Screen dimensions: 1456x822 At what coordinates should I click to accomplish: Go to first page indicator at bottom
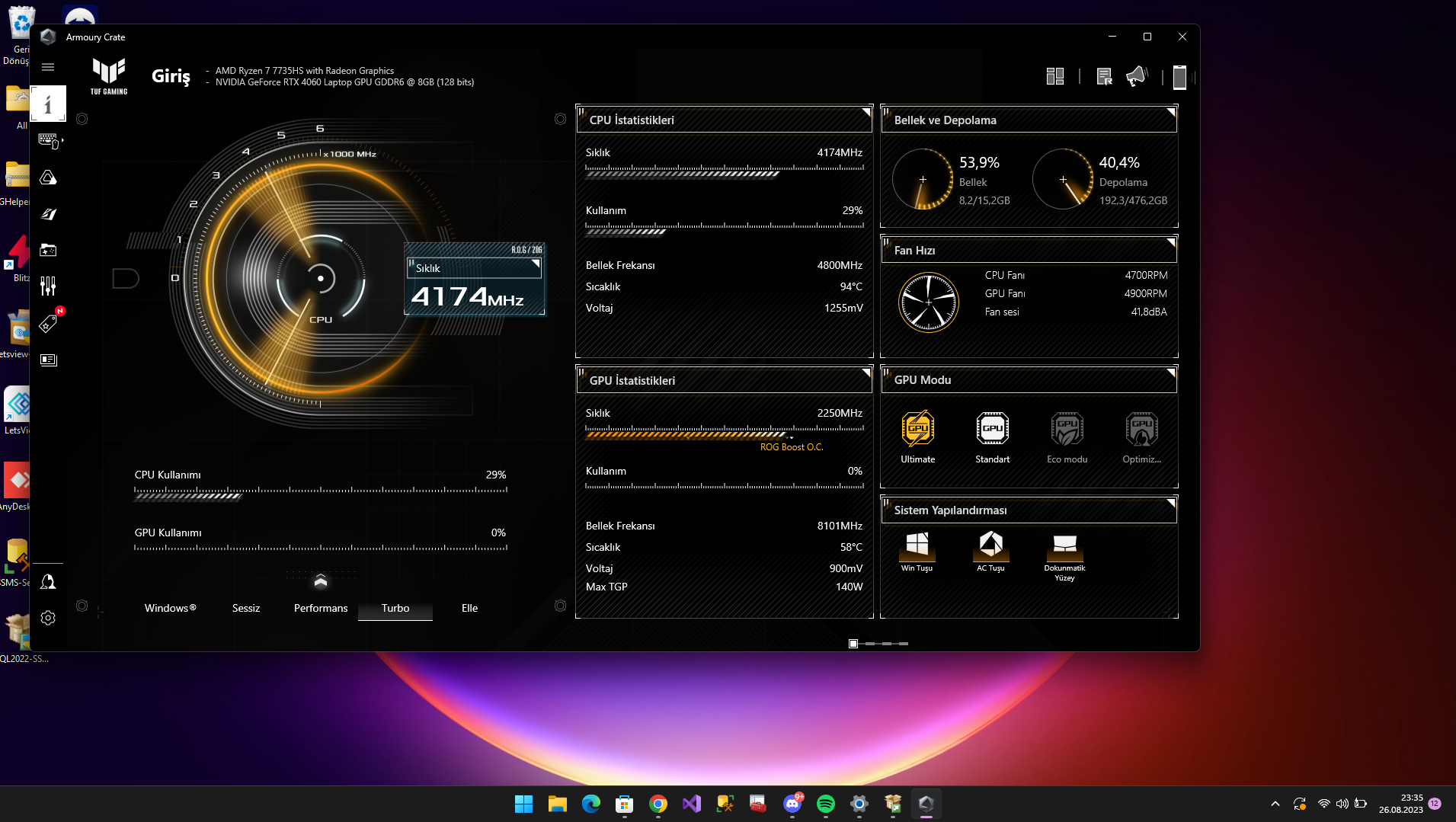coord(853,644)
